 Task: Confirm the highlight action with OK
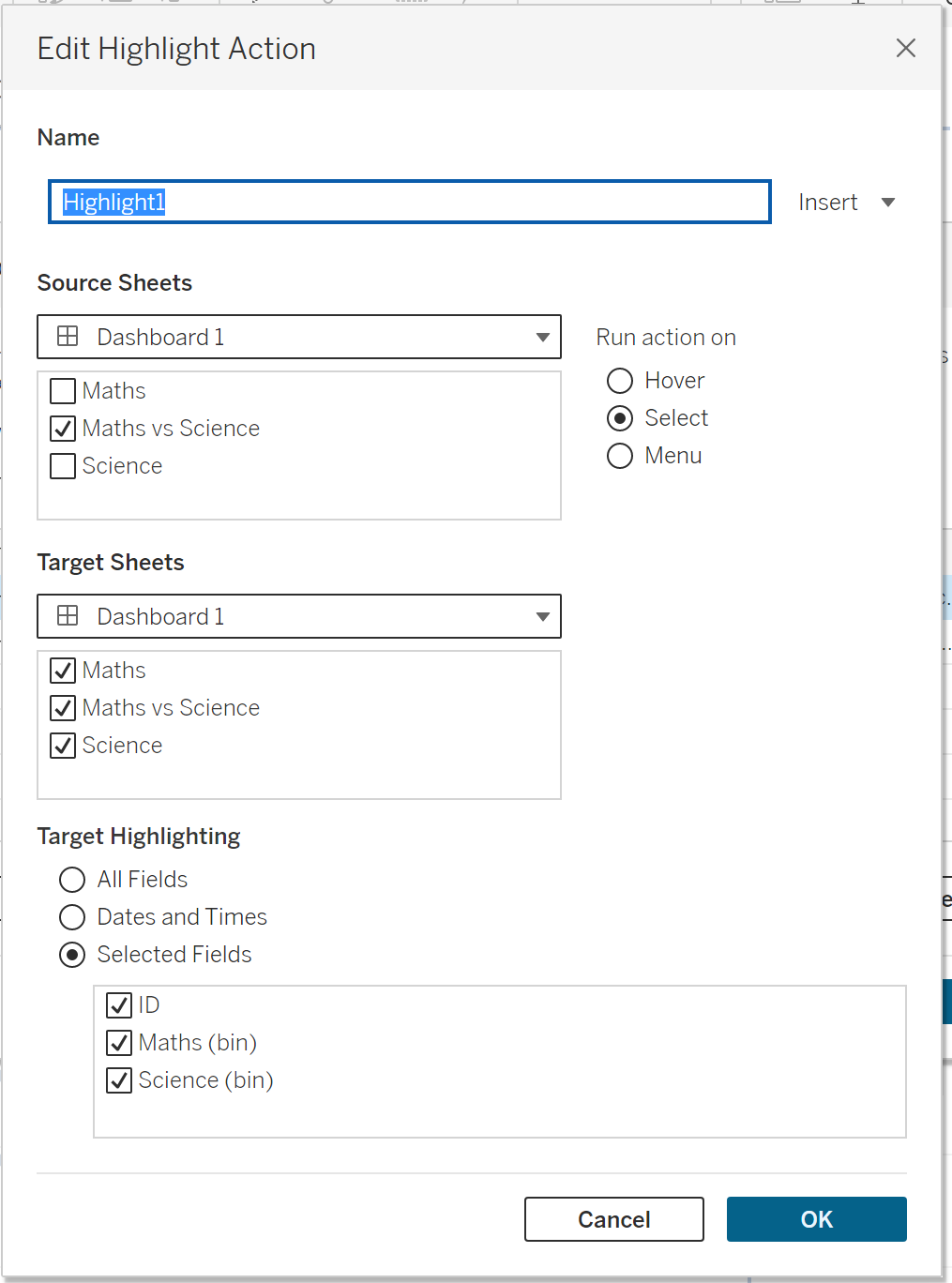pos(816,1219)
